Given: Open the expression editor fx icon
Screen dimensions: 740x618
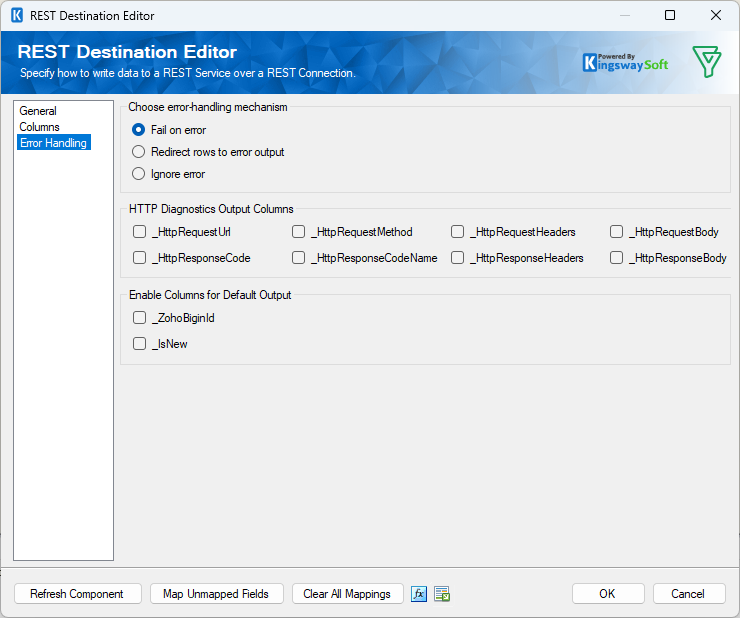Looking at the screenshot, I should coord(419,593).
